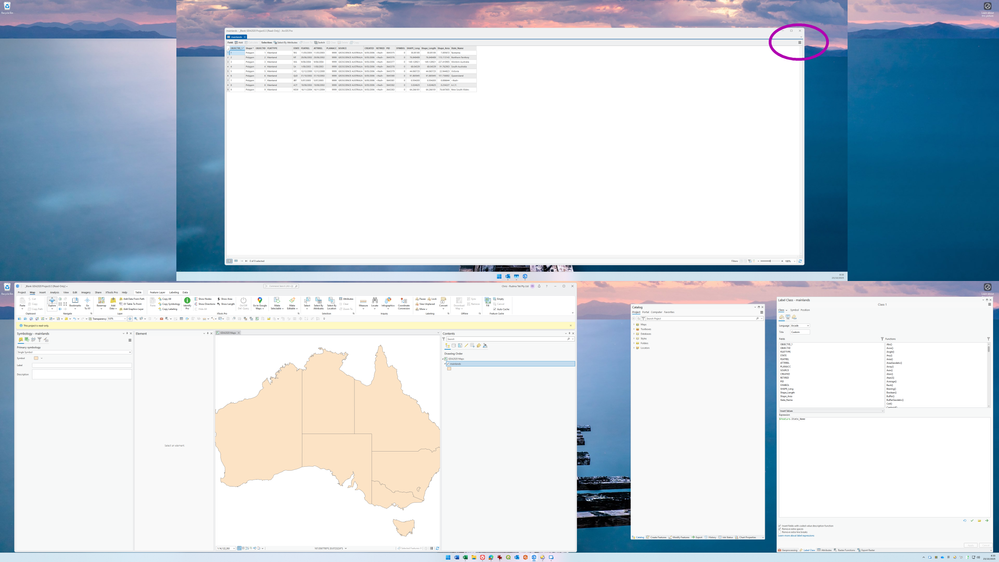The height and width of the screenshot is (562, 999).
Task: Switch to the Insert ribbon tab
Action: tap(42, 292)
